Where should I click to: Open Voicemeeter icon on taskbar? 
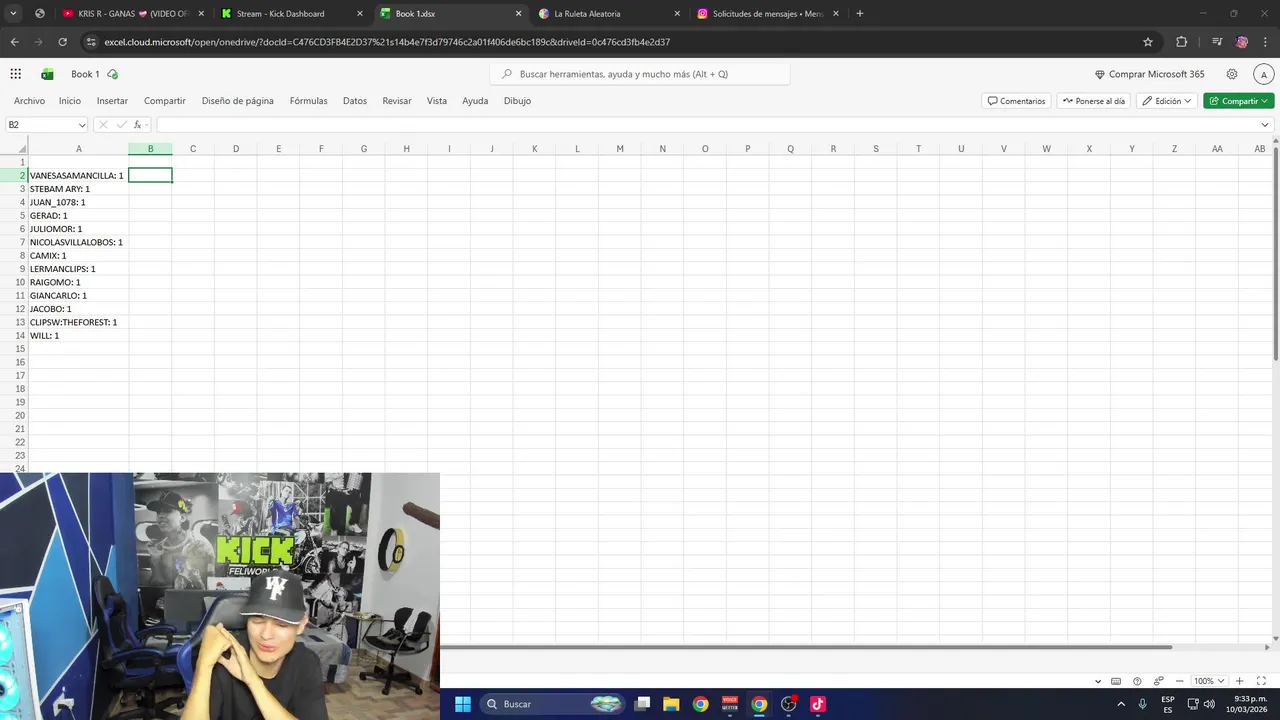tap(730, 704)
